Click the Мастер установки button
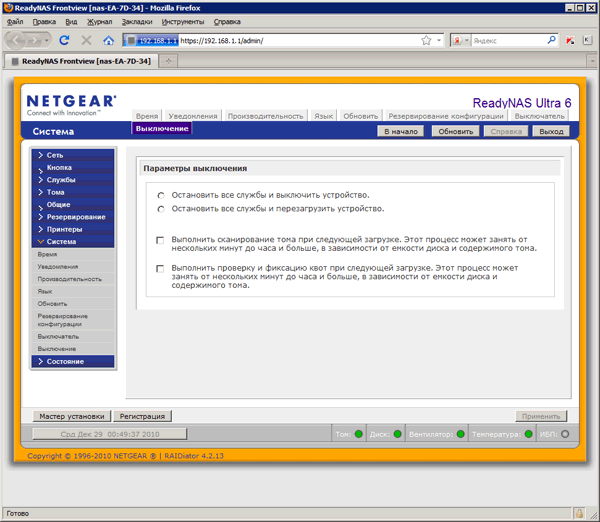Viewport: 600px width, 522px height. [72, 416]
